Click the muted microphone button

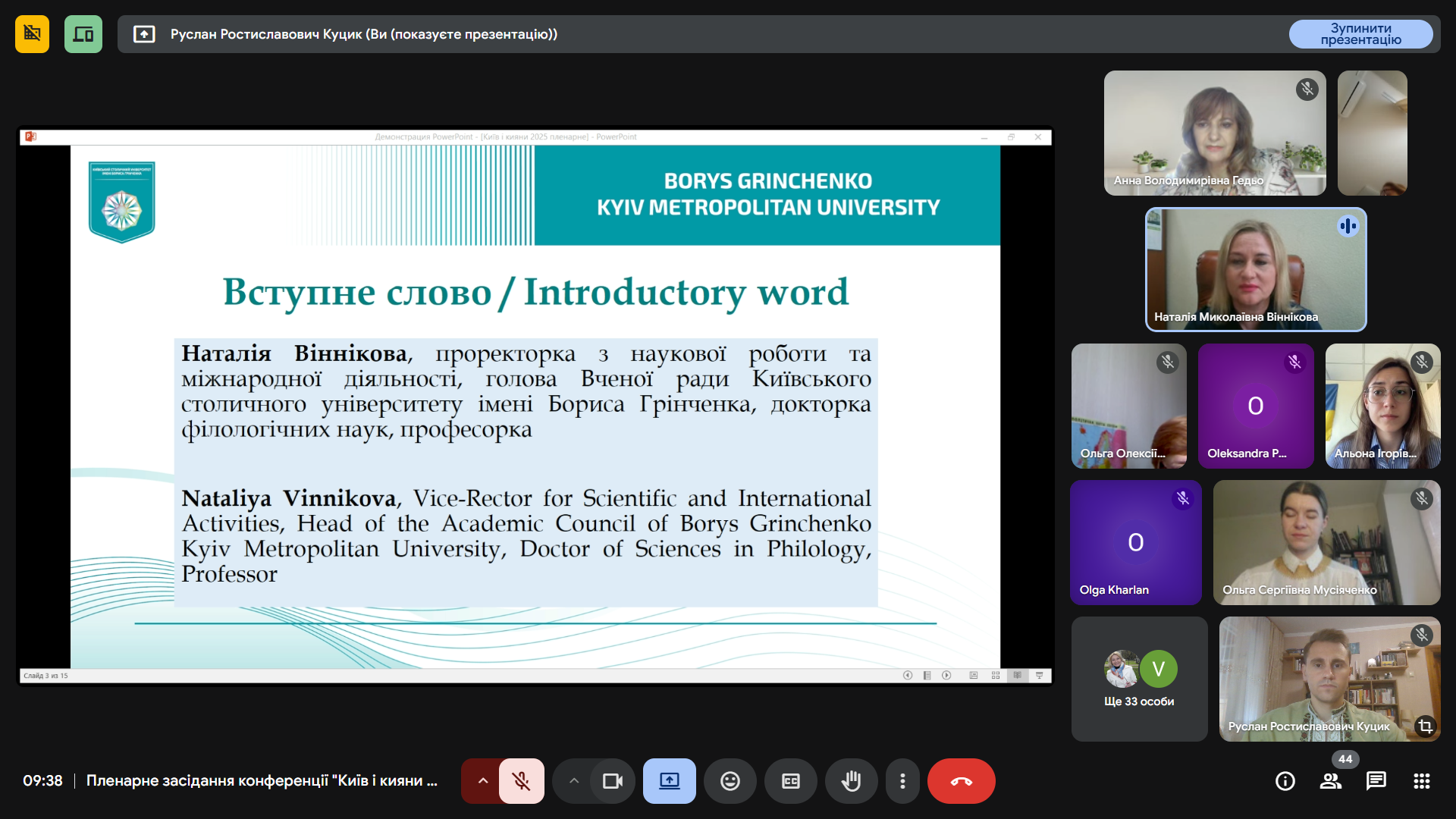pos(521,781)
